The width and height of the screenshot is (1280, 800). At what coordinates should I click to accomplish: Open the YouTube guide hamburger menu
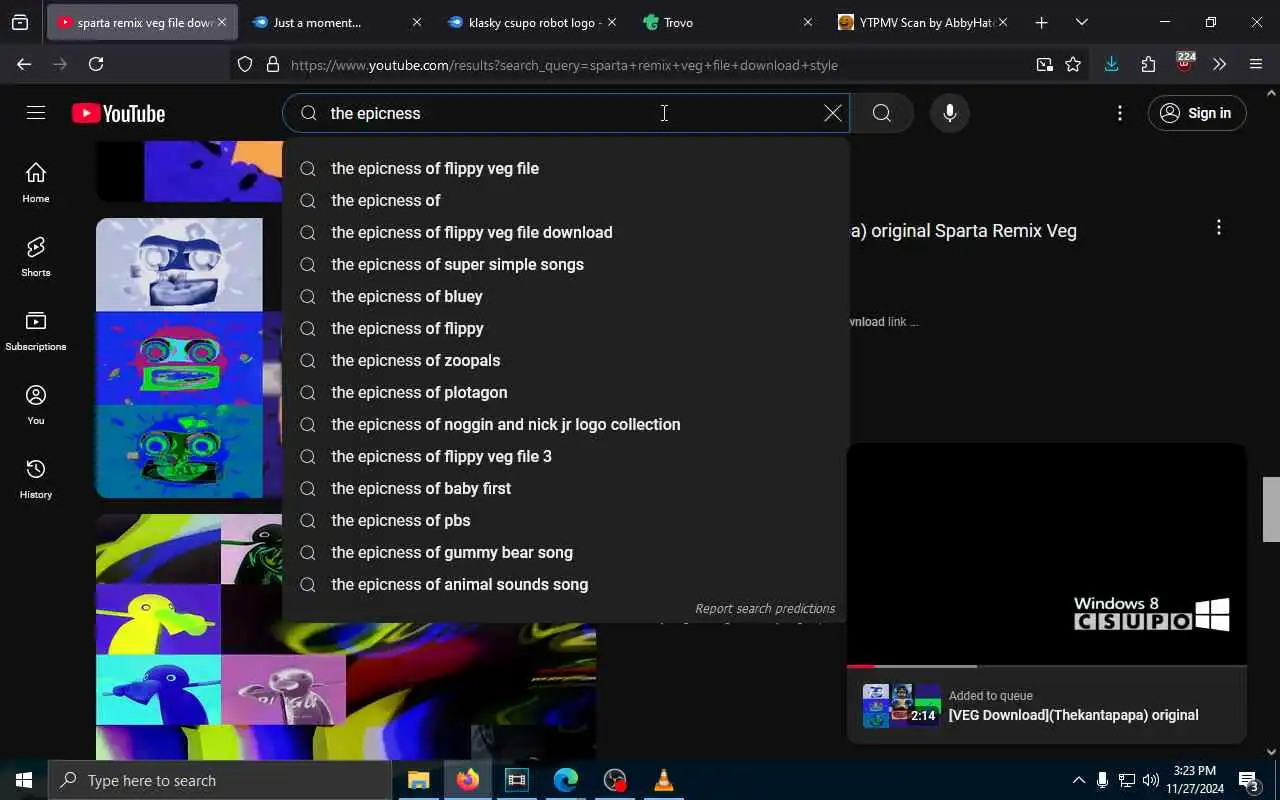[x=36, y=113]
